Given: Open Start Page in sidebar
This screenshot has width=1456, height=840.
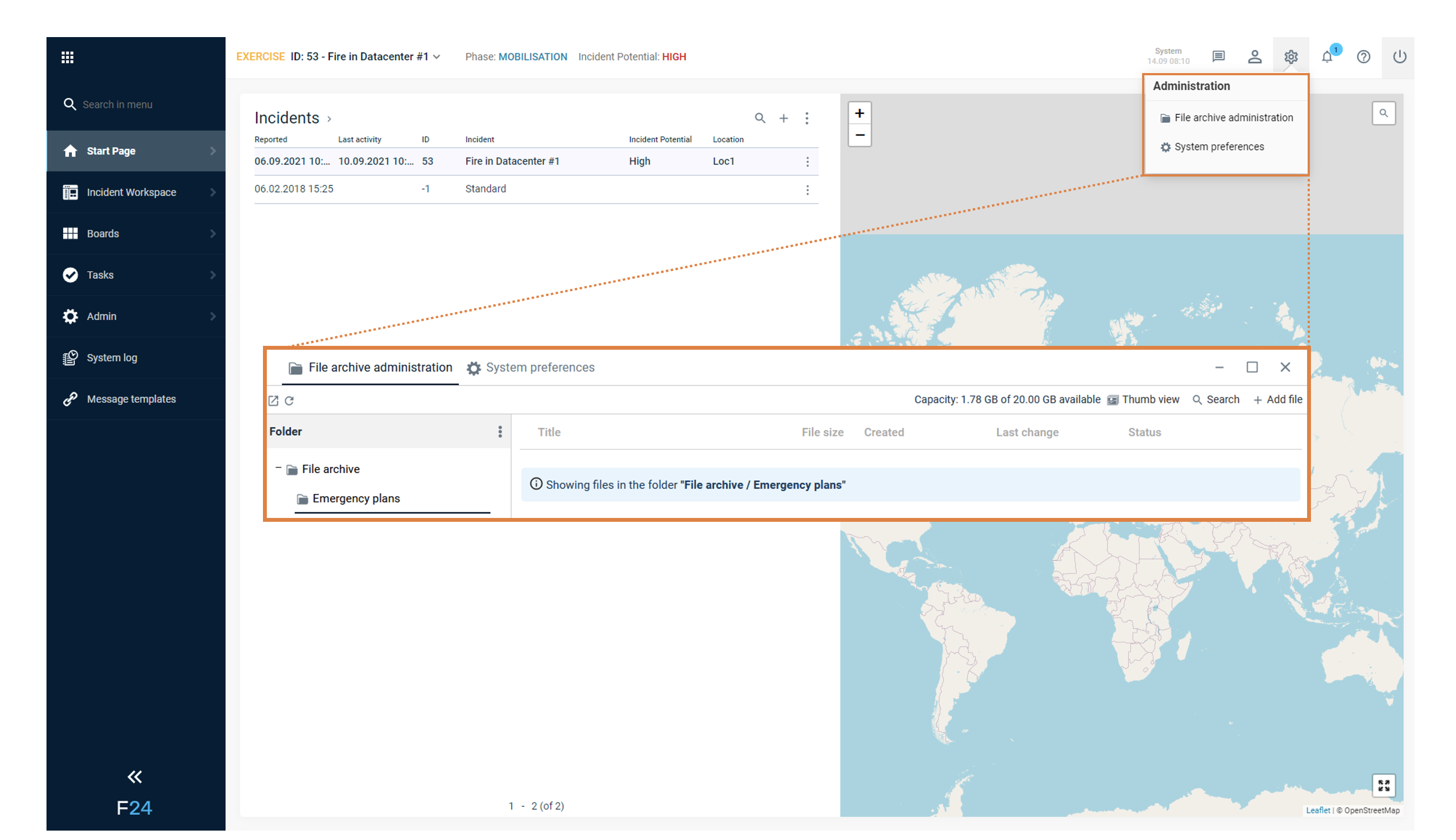Looking at the screenshot, I should 136,151.
